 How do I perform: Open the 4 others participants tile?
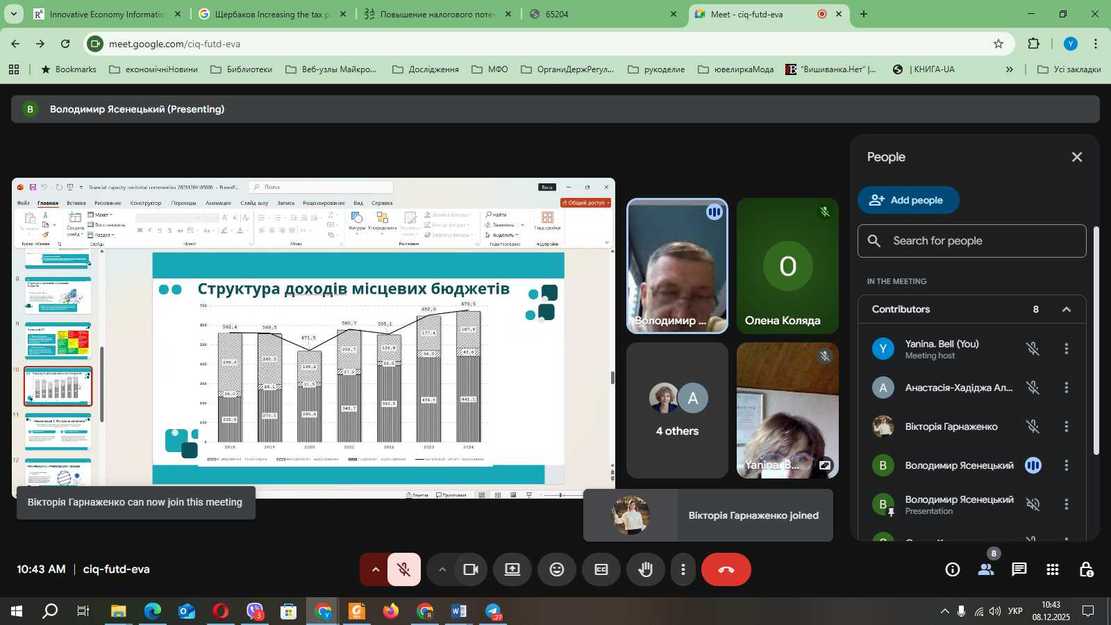coord(677,410)
